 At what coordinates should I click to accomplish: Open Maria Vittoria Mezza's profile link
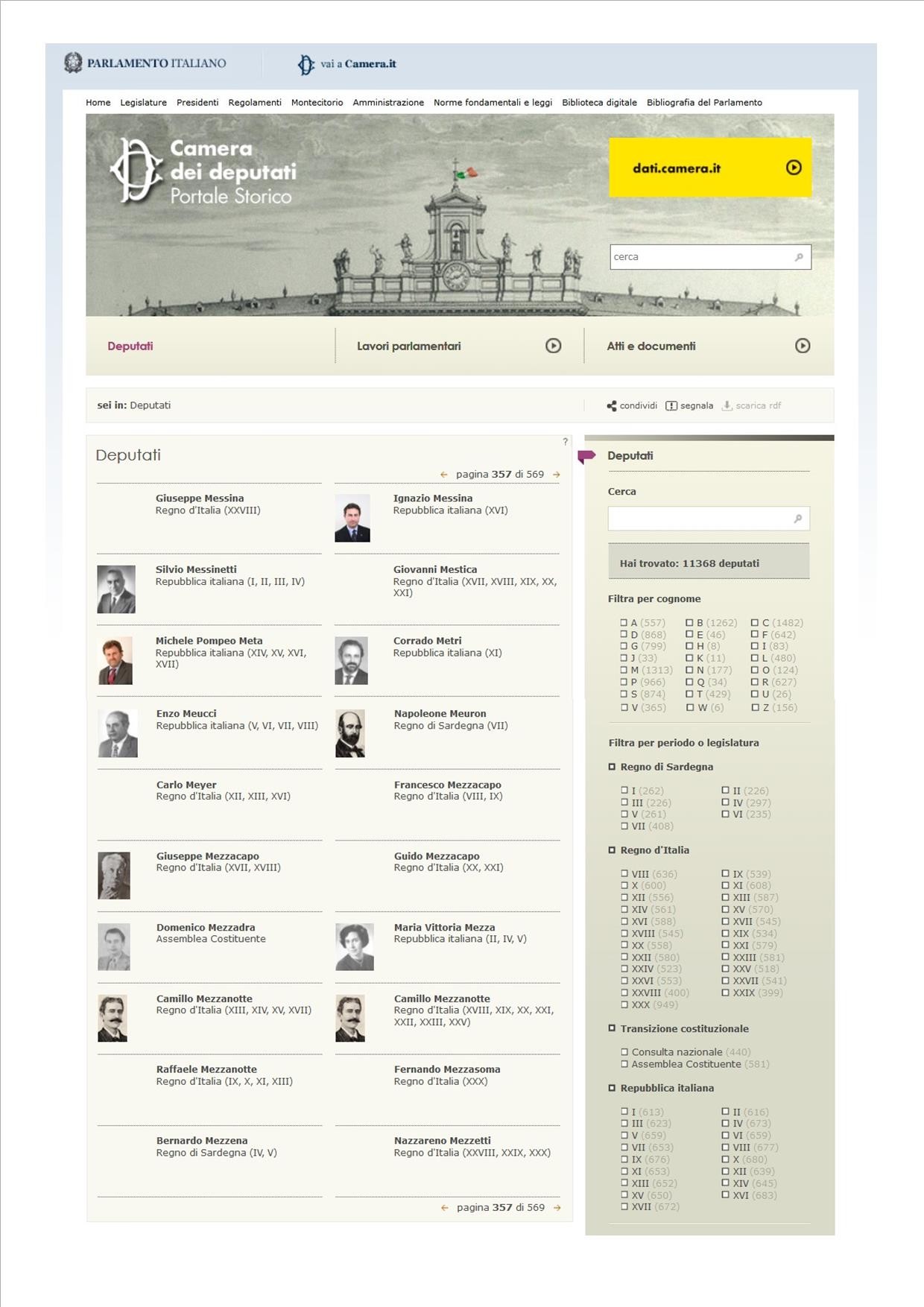tap(445, 928)
